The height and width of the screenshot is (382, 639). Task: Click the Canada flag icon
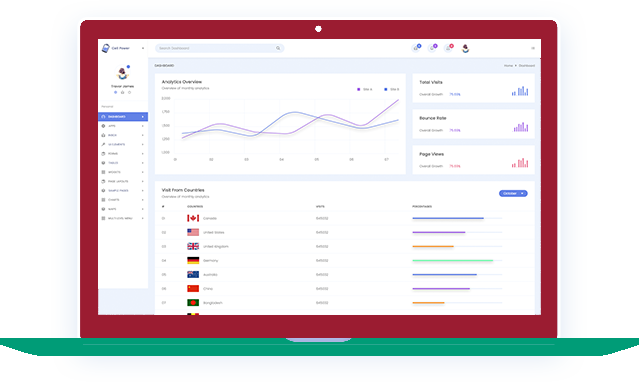coord(193,218)
